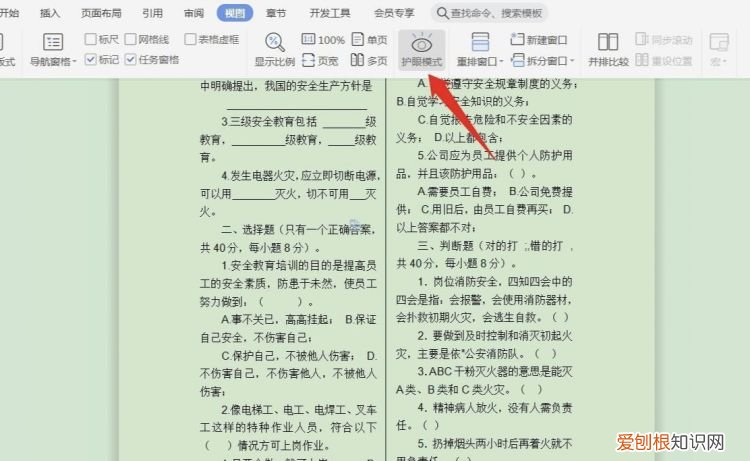750x461 pixels.
Task: Click 并排比较 side-by-side compare
Action: coord(608,50)
